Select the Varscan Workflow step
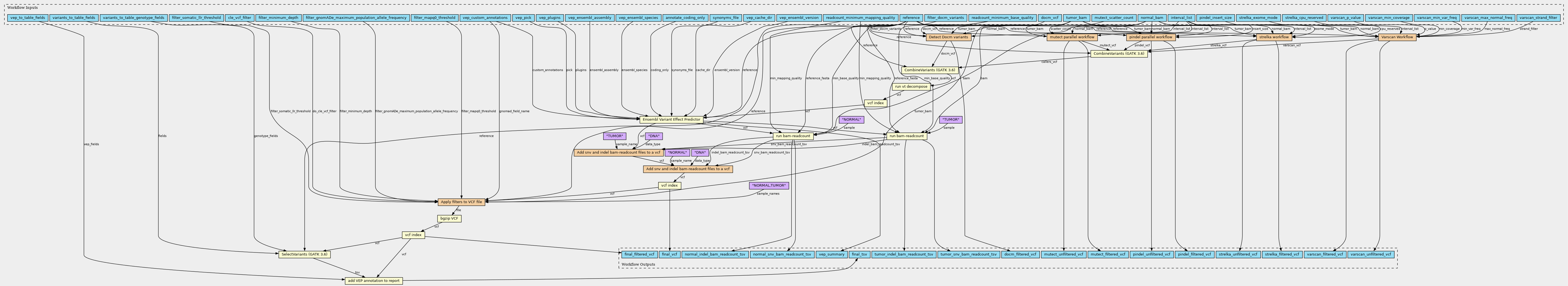Image resolution: width=1568 pixels, height=286 pixels. 1398,37
